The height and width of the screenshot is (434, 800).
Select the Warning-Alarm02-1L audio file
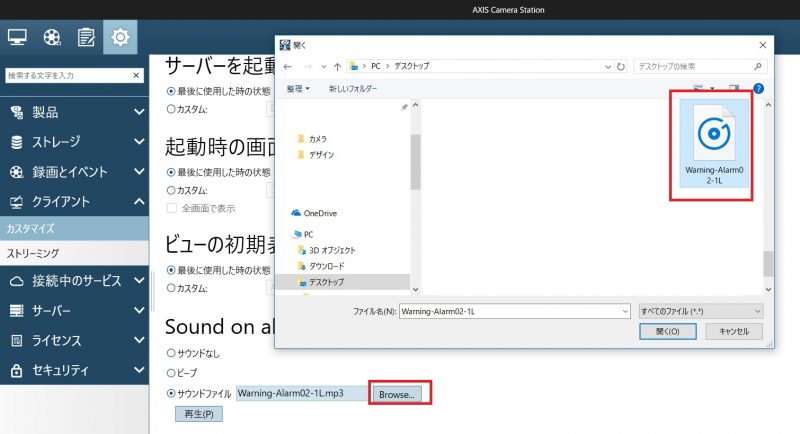coord(714,144)
